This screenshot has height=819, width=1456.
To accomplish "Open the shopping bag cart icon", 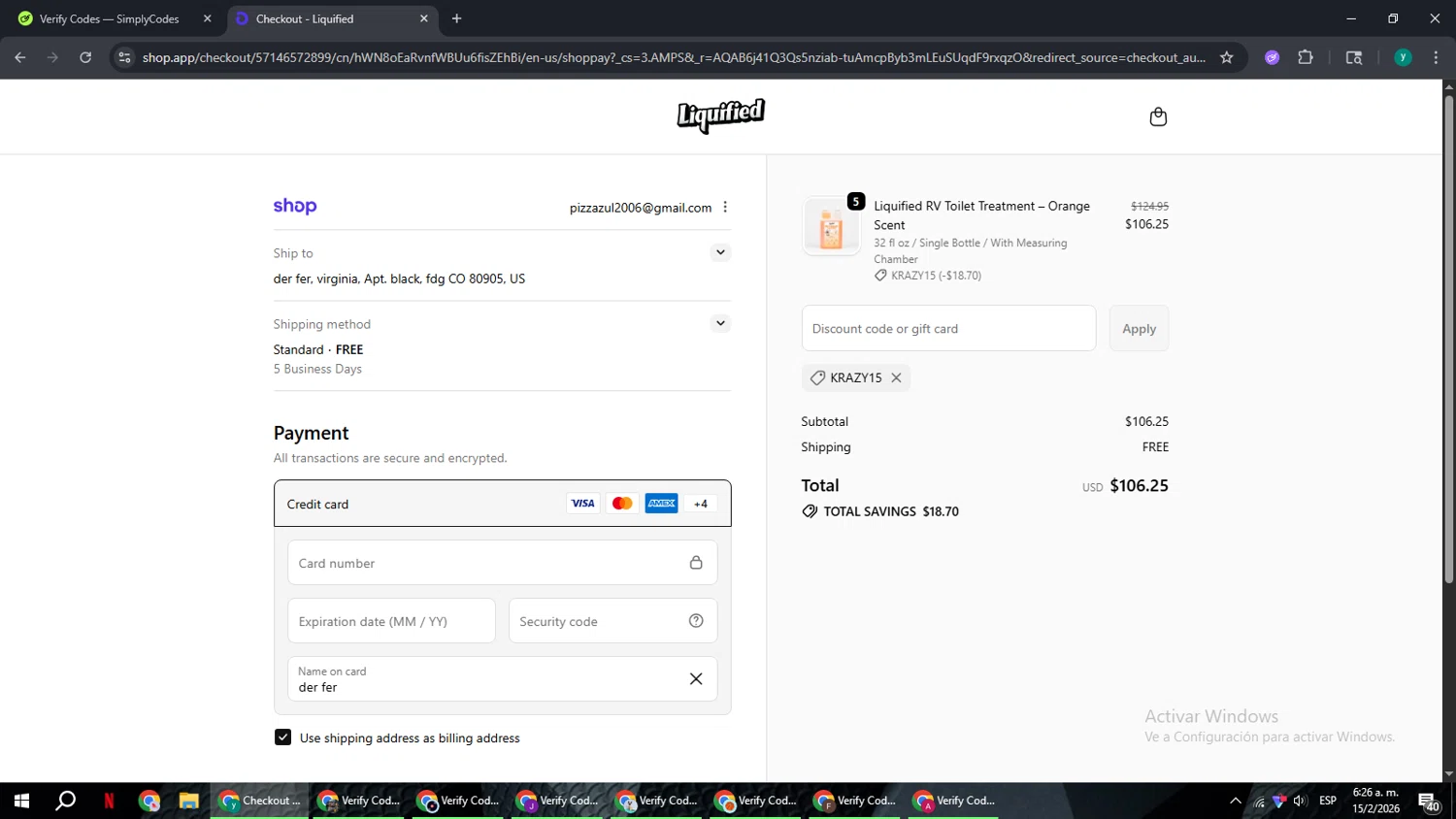I will pos(1158,116).
